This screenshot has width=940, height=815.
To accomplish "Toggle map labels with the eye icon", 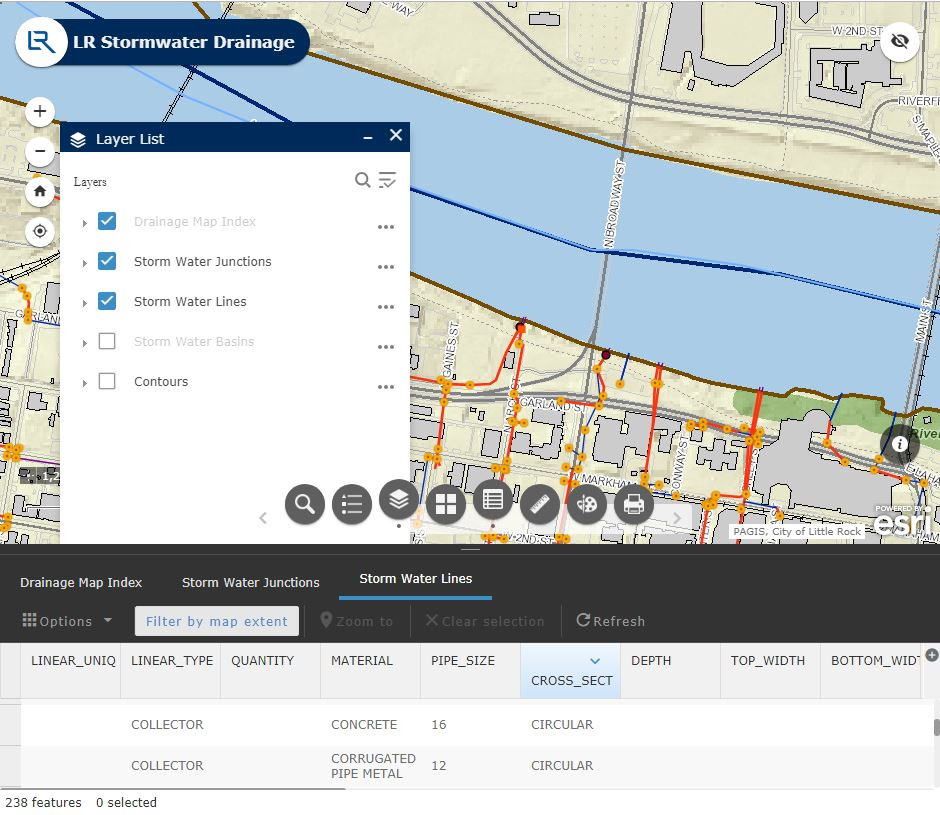I will click(900, 41).
